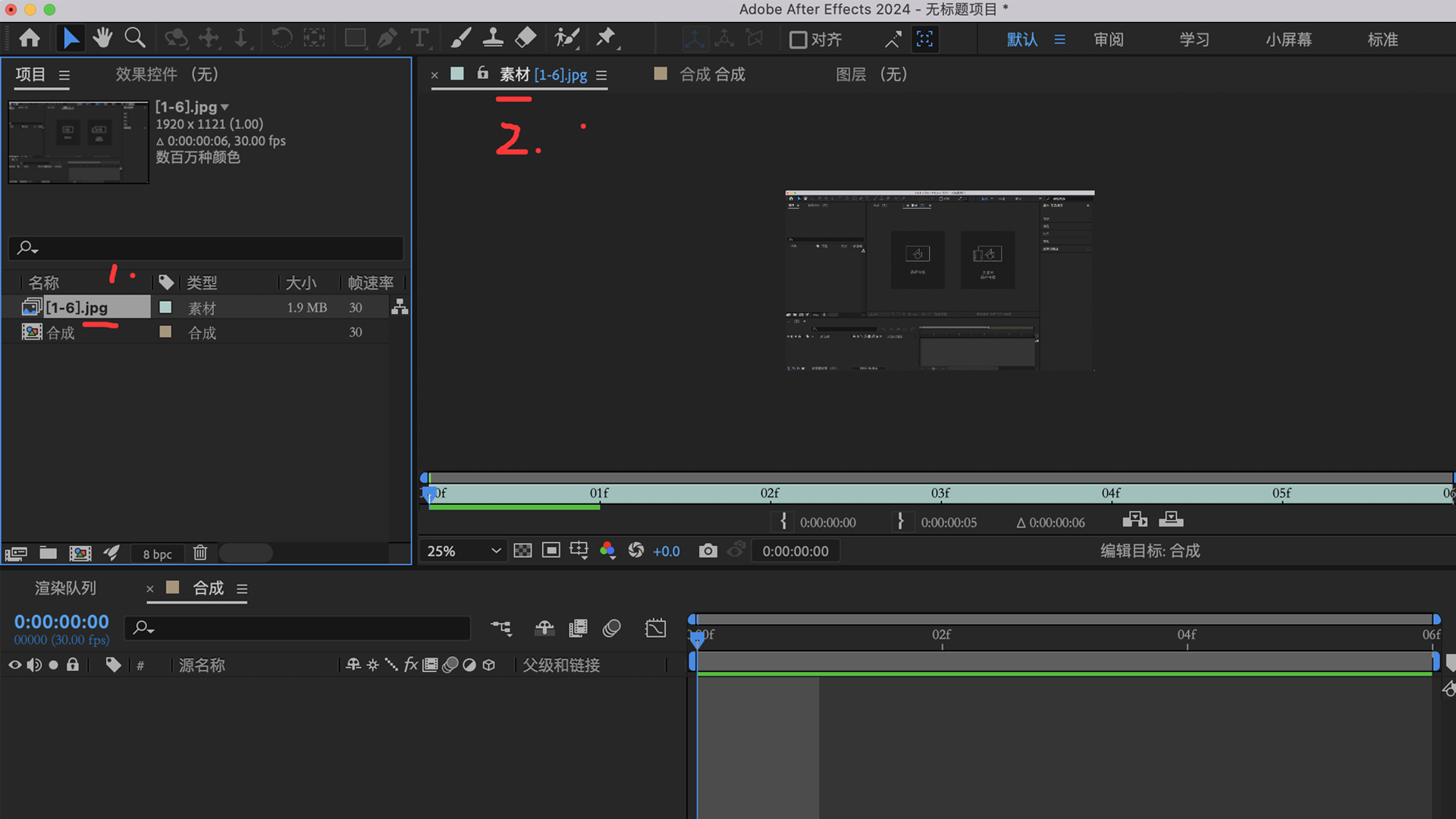The height and width of the screenshot is (819, 1456).
Task: Open the 项目 panel menu
Action: [x=64, y=75]
